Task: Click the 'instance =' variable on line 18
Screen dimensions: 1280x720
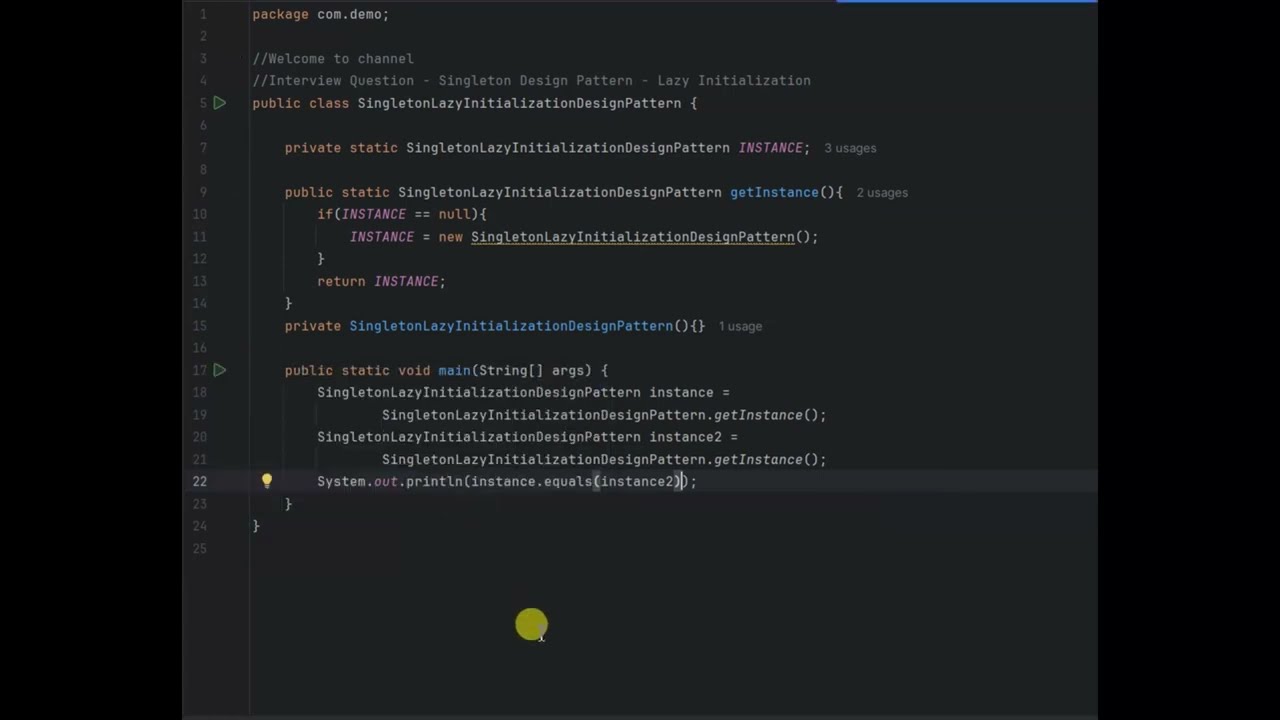Action: 689,392
